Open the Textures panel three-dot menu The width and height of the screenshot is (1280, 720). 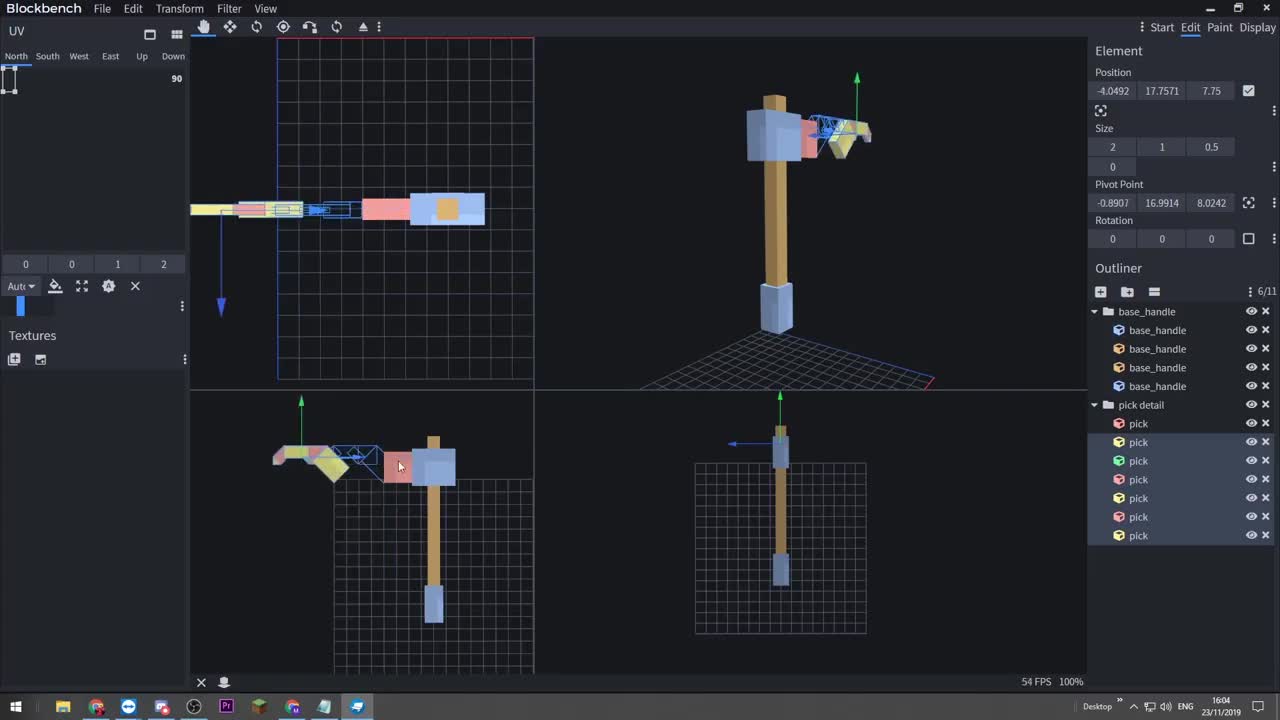click(184, 359)
